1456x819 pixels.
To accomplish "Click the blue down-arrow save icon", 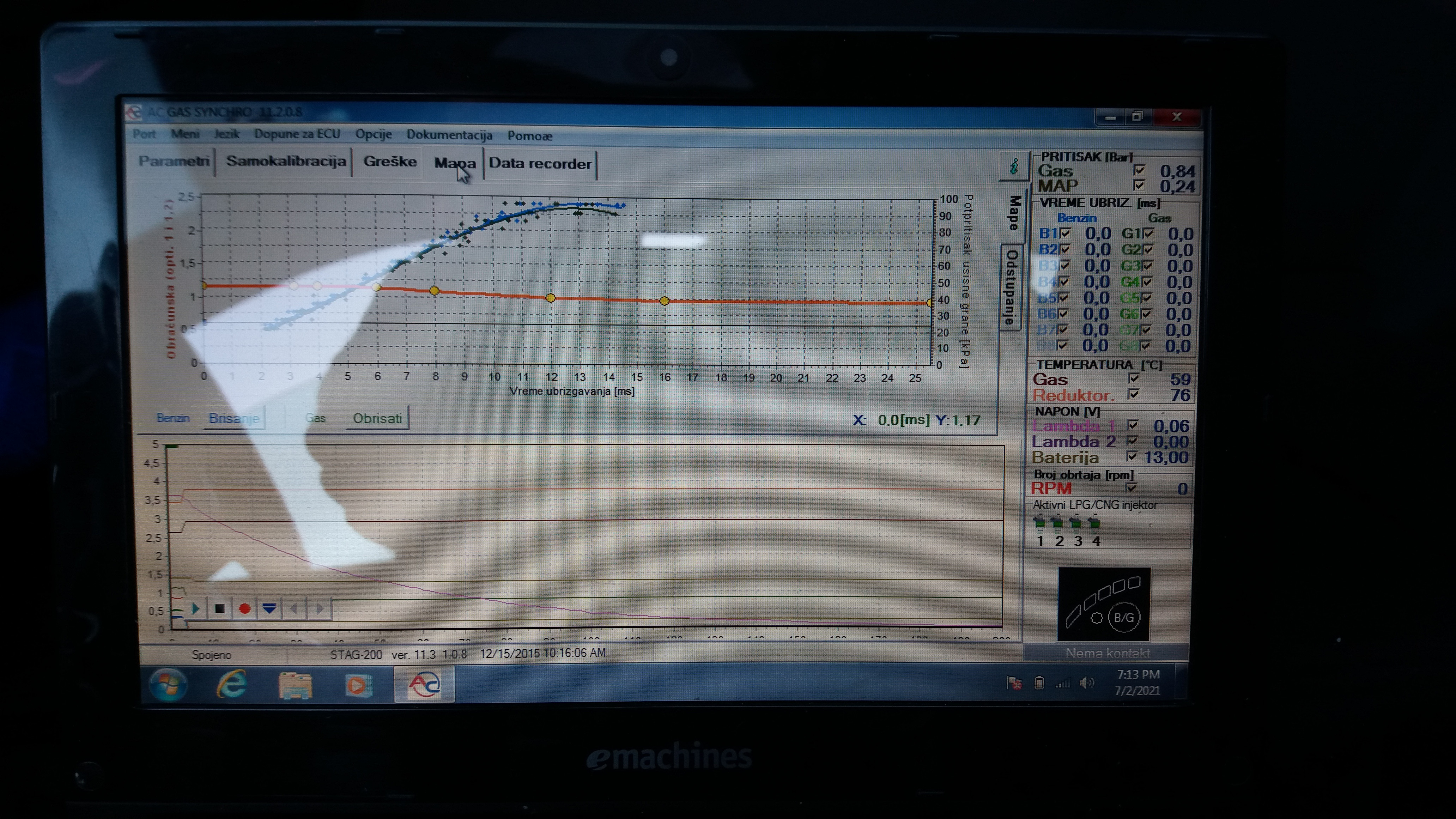I will [x=269, y=609].
